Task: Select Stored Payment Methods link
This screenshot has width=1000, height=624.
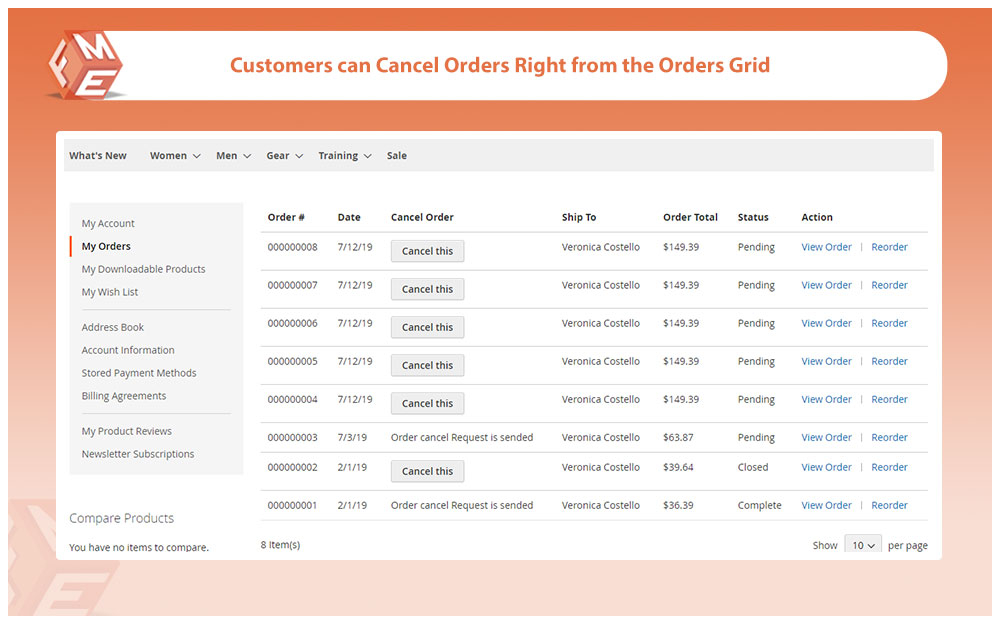Action: 139,373
